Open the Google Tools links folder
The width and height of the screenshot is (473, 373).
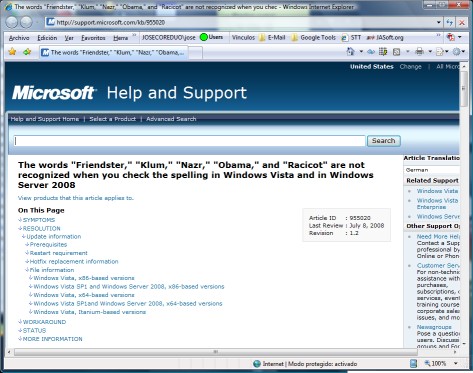[x=313, y=38]
